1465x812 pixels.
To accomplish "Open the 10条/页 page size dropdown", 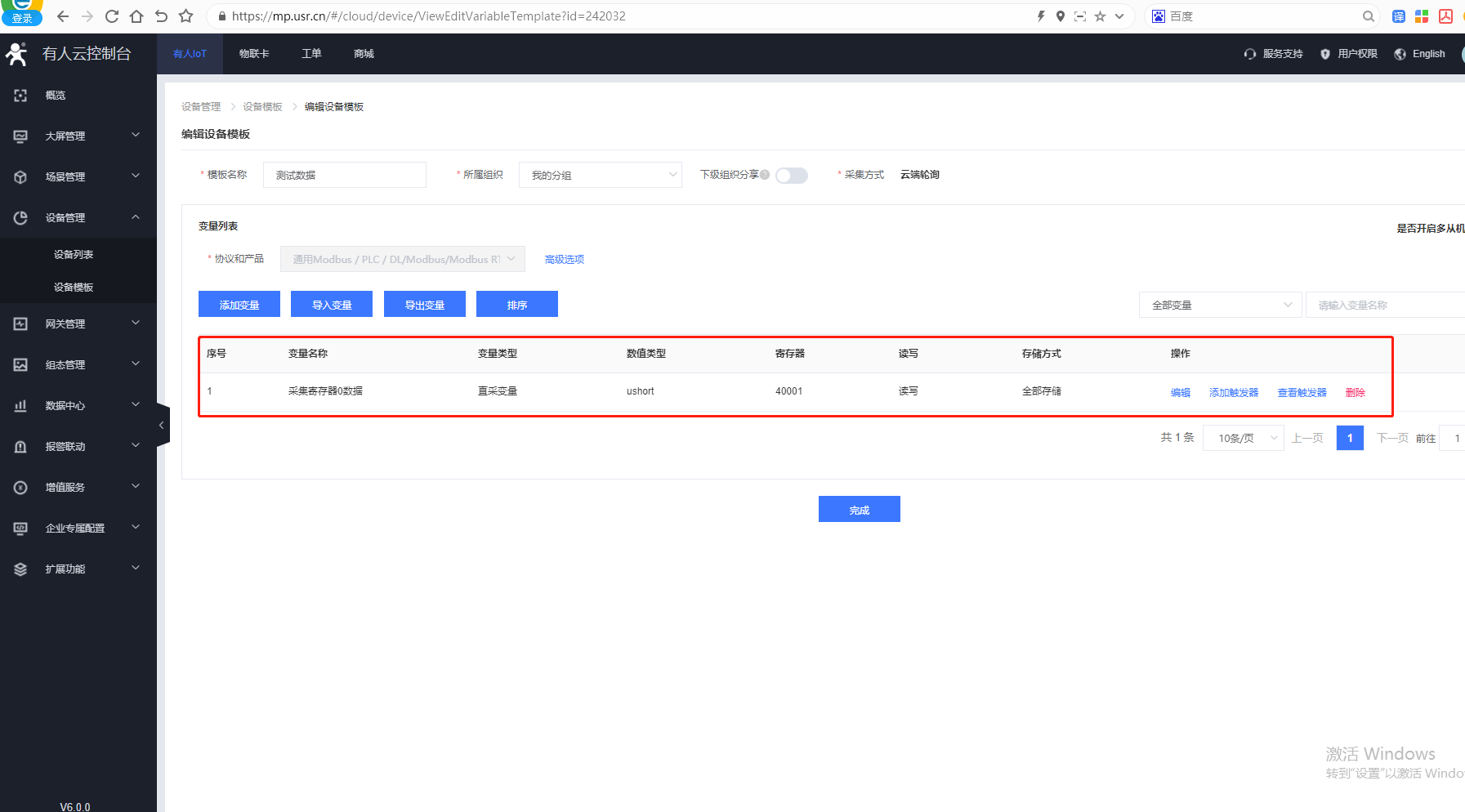I will tap(1243, 438).
